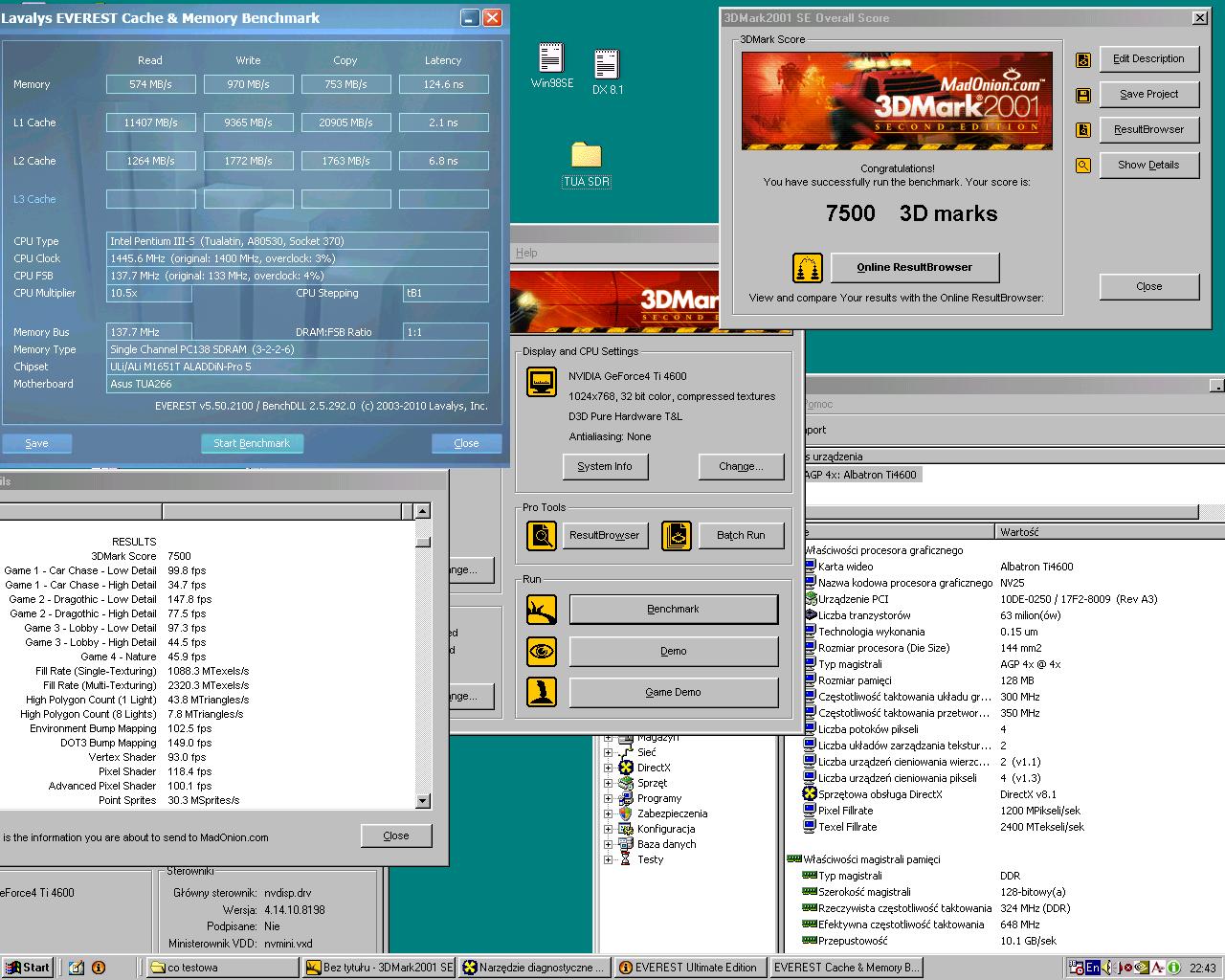Expand the Testy tree node
1225x980 pixels.
pyautogui.click(x=608, y=859)
